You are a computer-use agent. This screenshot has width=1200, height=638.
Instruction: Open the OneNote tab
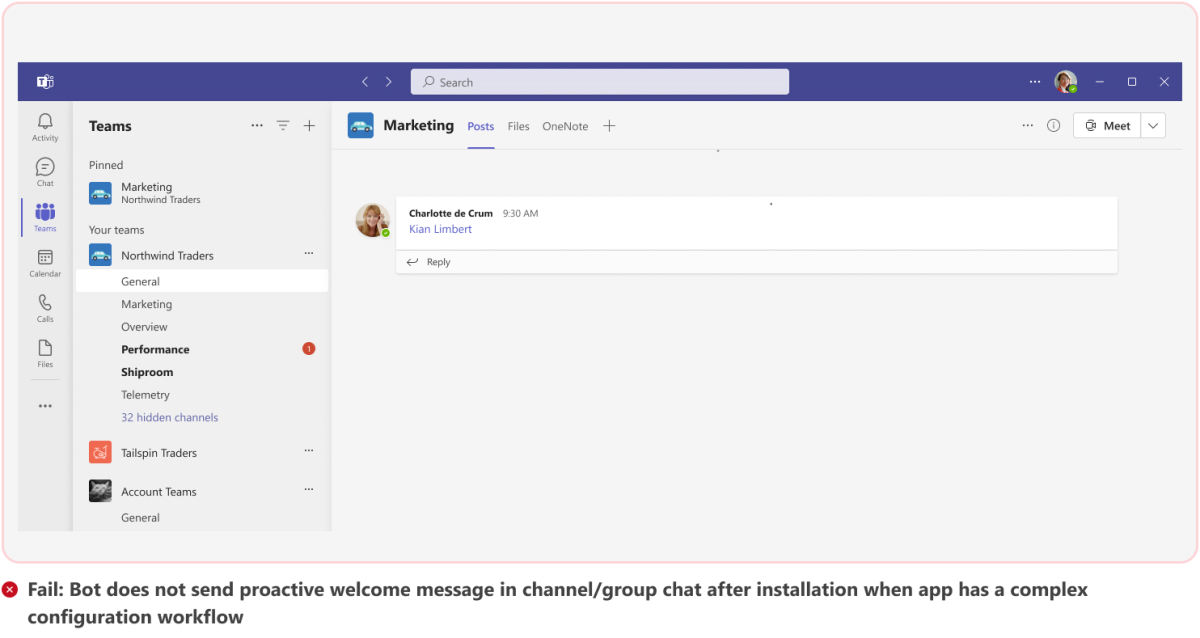point(564,126)
